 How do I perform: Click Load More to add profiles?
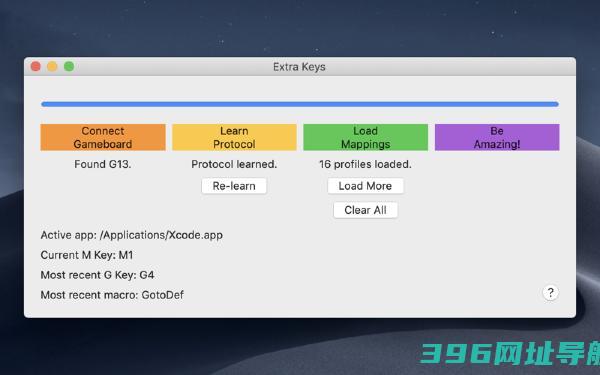[x=365, y=186]
